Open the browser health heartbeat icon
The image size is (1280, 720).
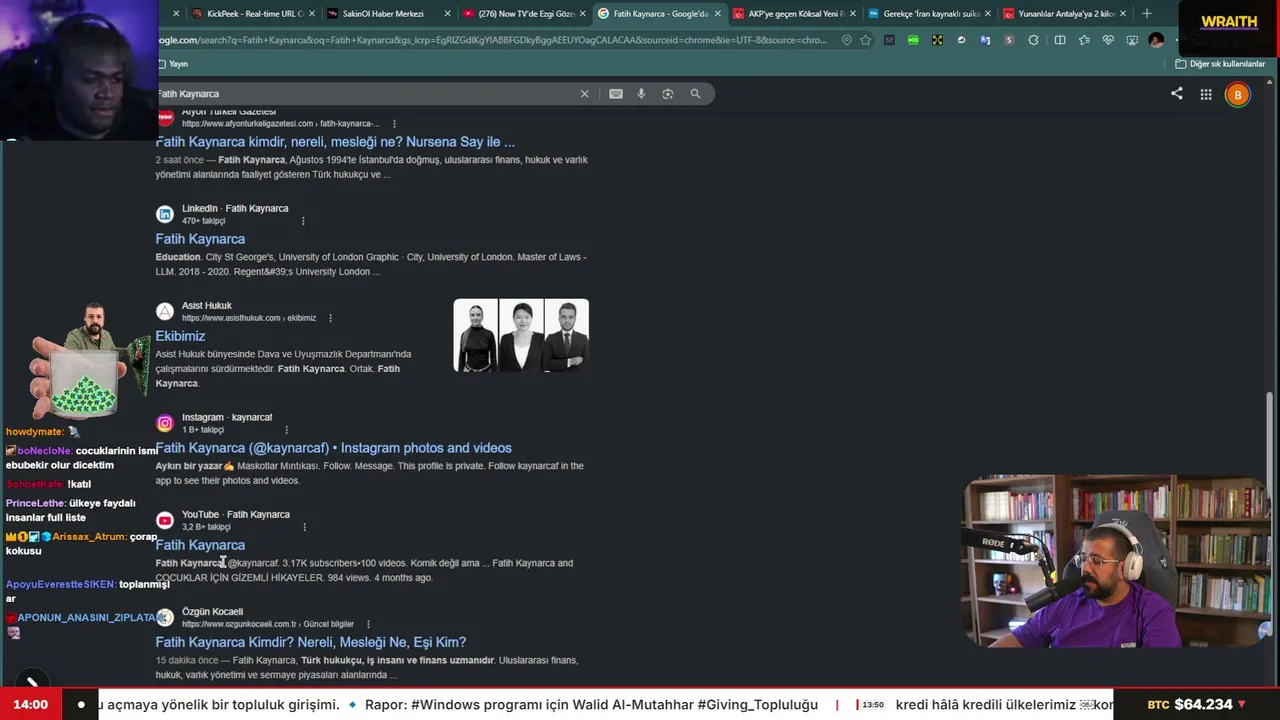pyautogui.click(x=1108, y=40)
